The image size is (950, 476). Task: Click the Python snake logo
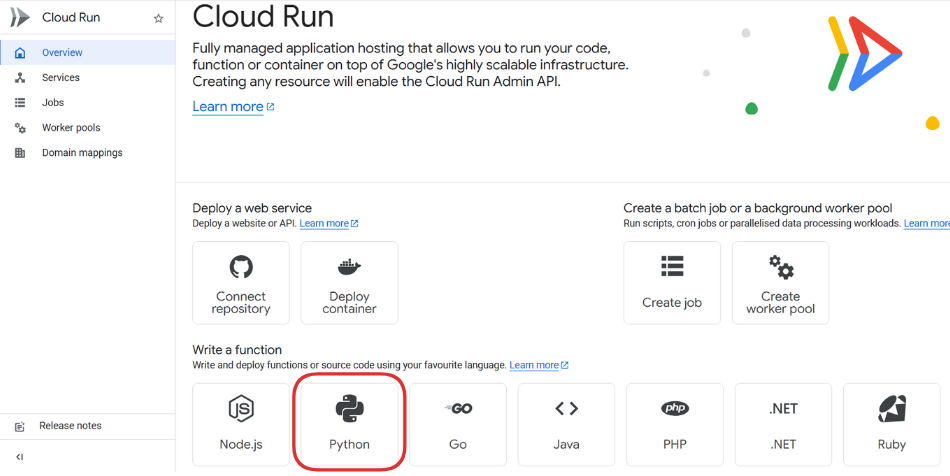click(x=350, y=409)
